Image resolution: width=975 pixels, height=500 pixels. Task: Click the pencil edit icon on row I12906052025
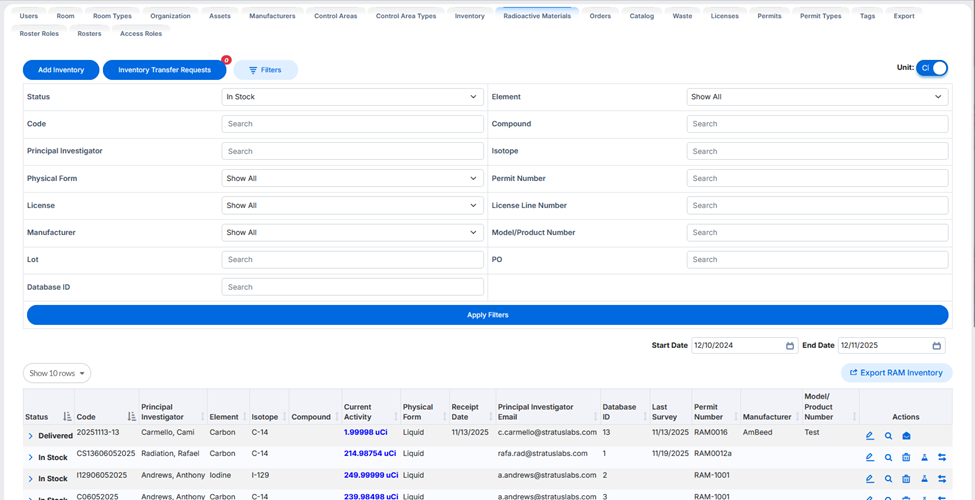(870, 479)
